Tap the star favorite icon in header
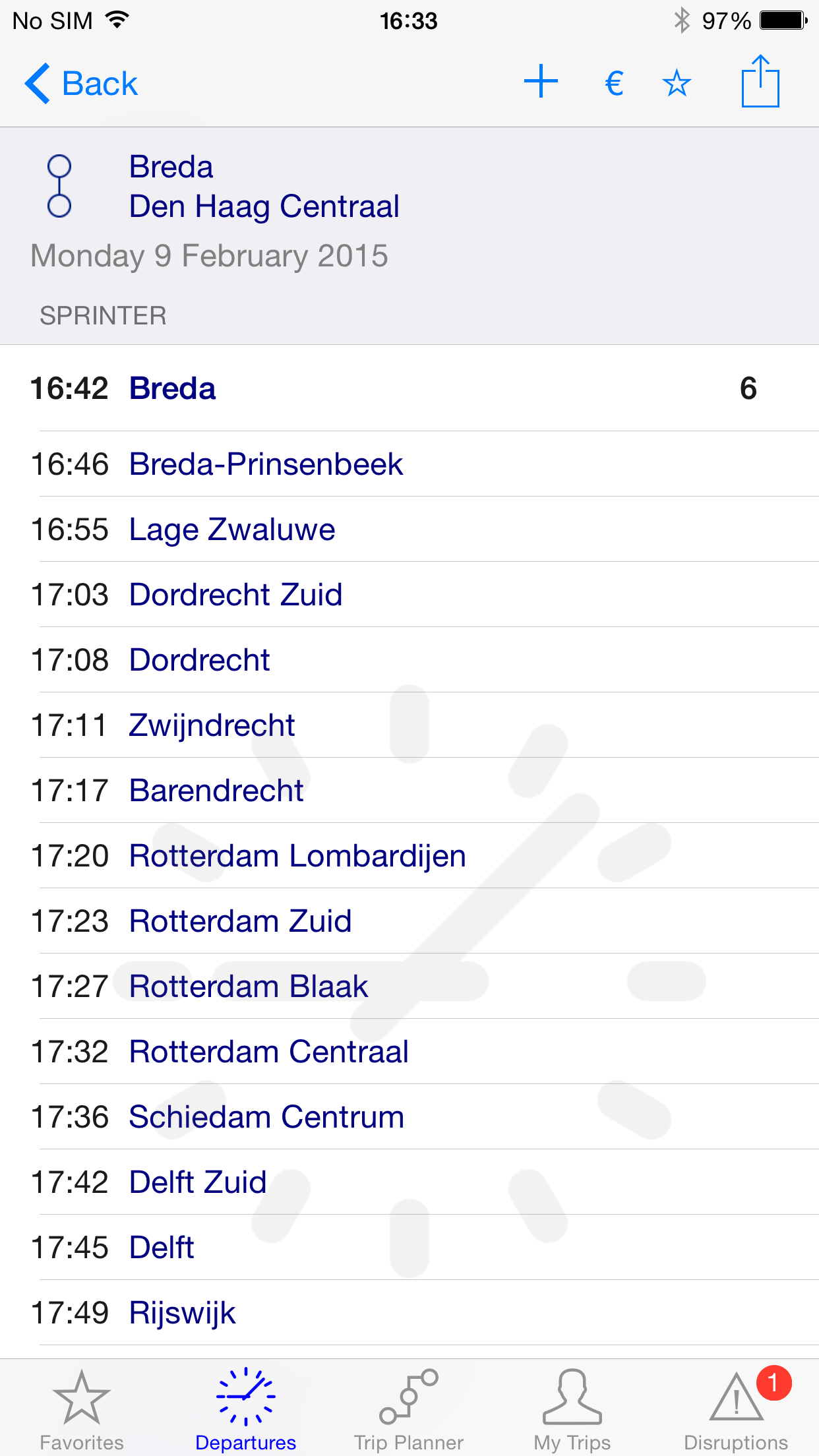 click(x=677, y=84)
